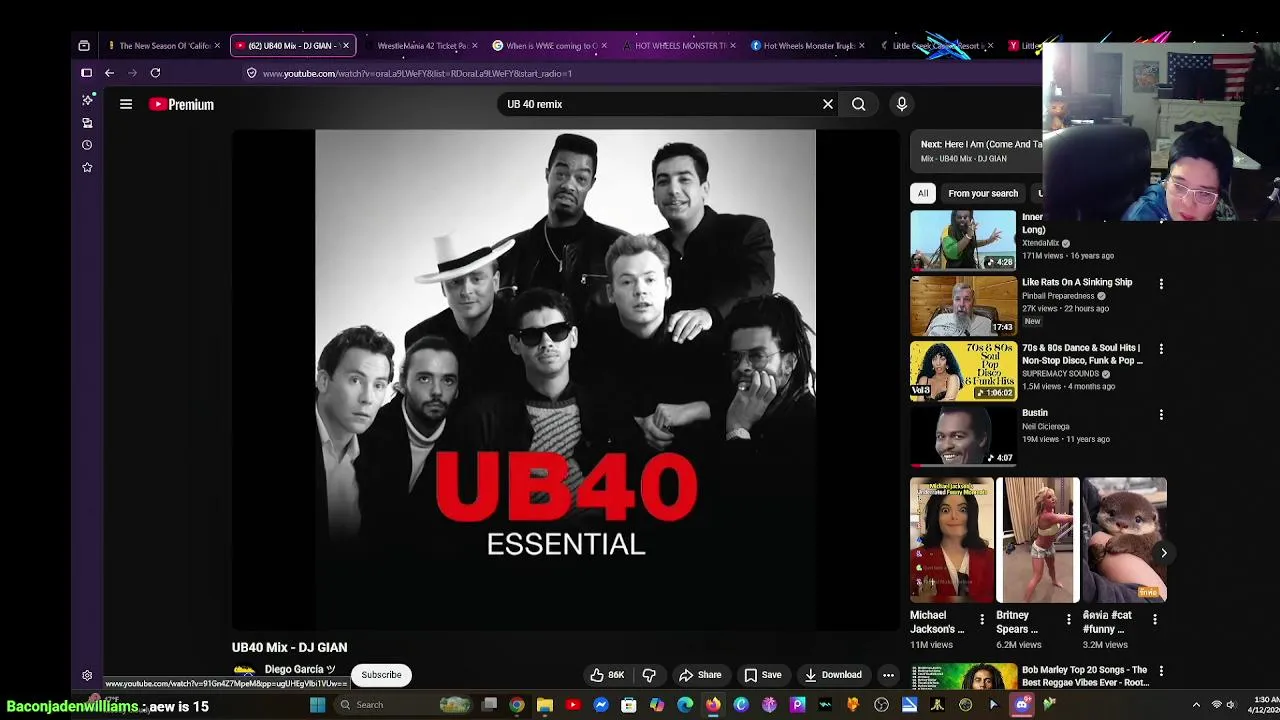
Task: Go to YouTube Premium home logo
Action: [x=181, y=104]
